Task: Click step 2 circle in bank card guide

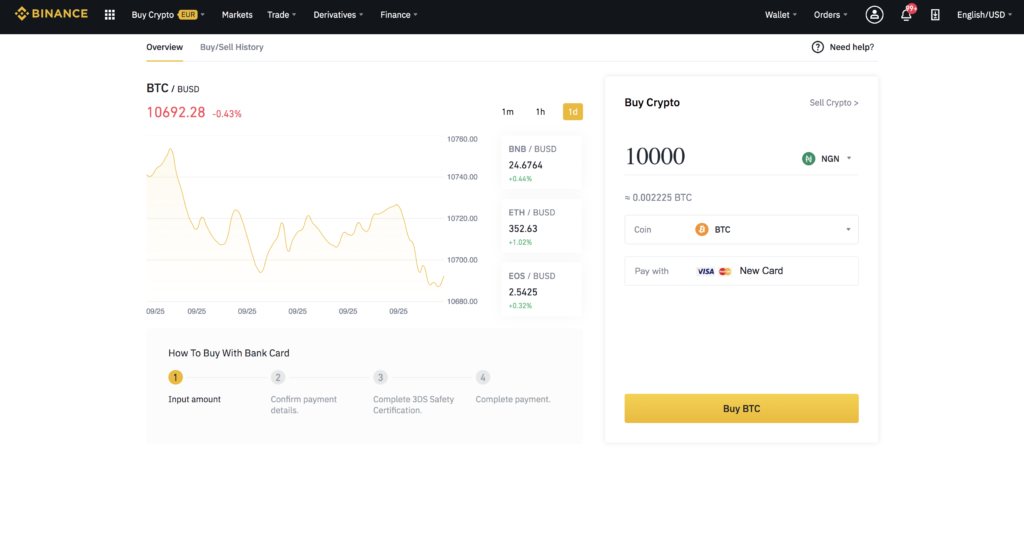Action: [278, 378]
